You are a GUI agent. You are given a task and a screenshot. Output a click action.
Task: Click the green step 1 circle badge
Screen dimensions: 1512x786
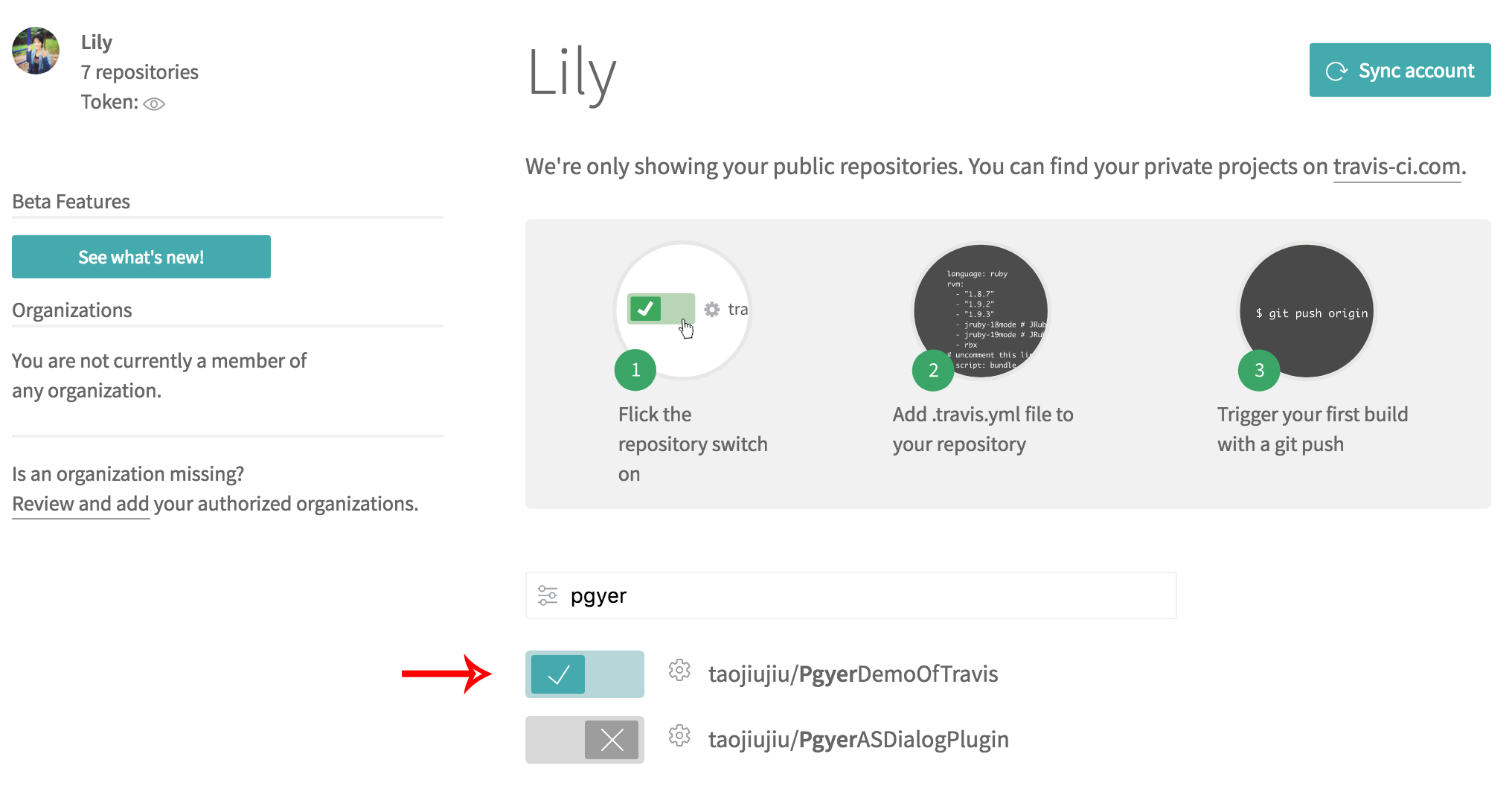point(635,370)
